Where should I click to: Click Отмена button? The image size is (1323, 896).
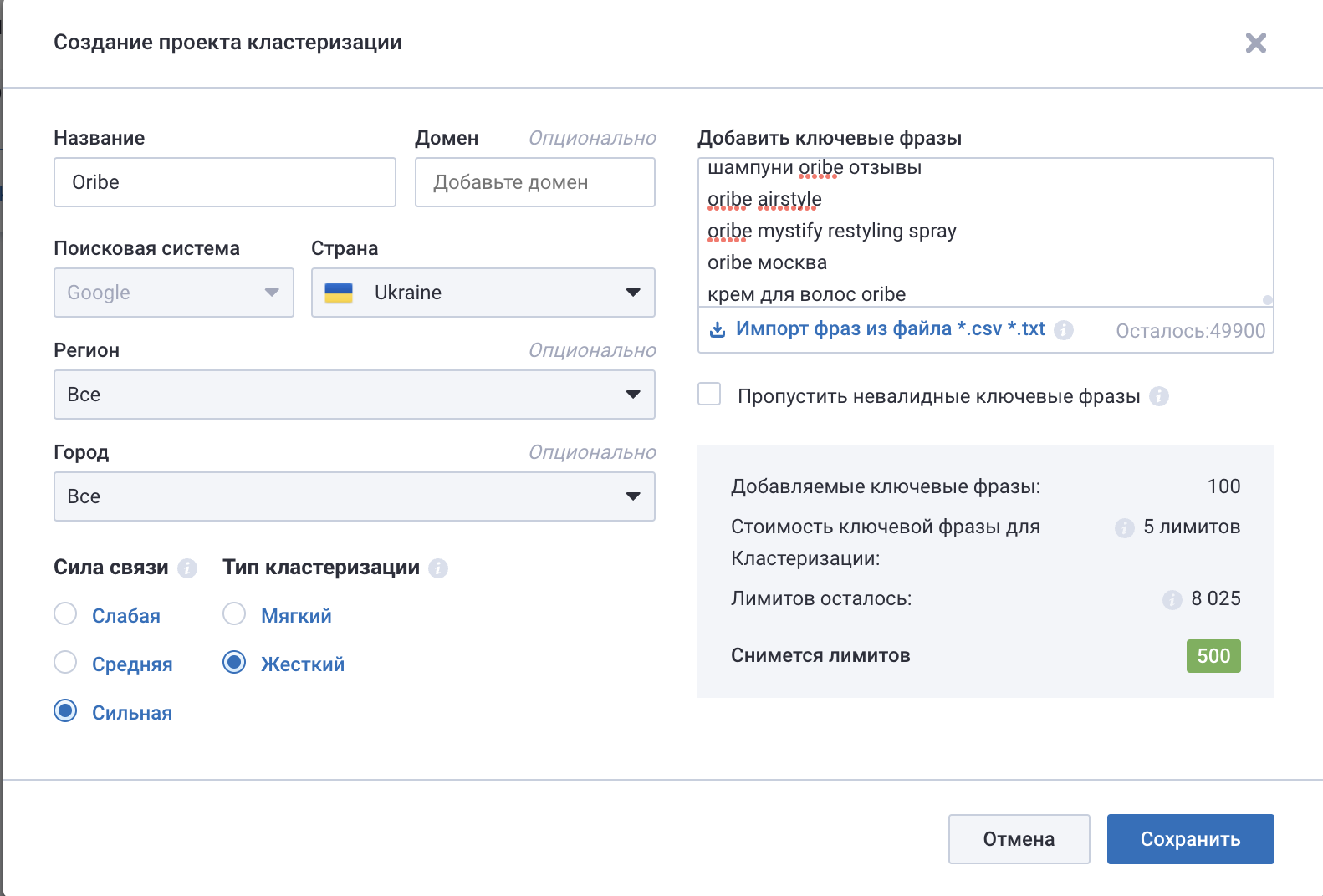click(x=1019, y=839)
